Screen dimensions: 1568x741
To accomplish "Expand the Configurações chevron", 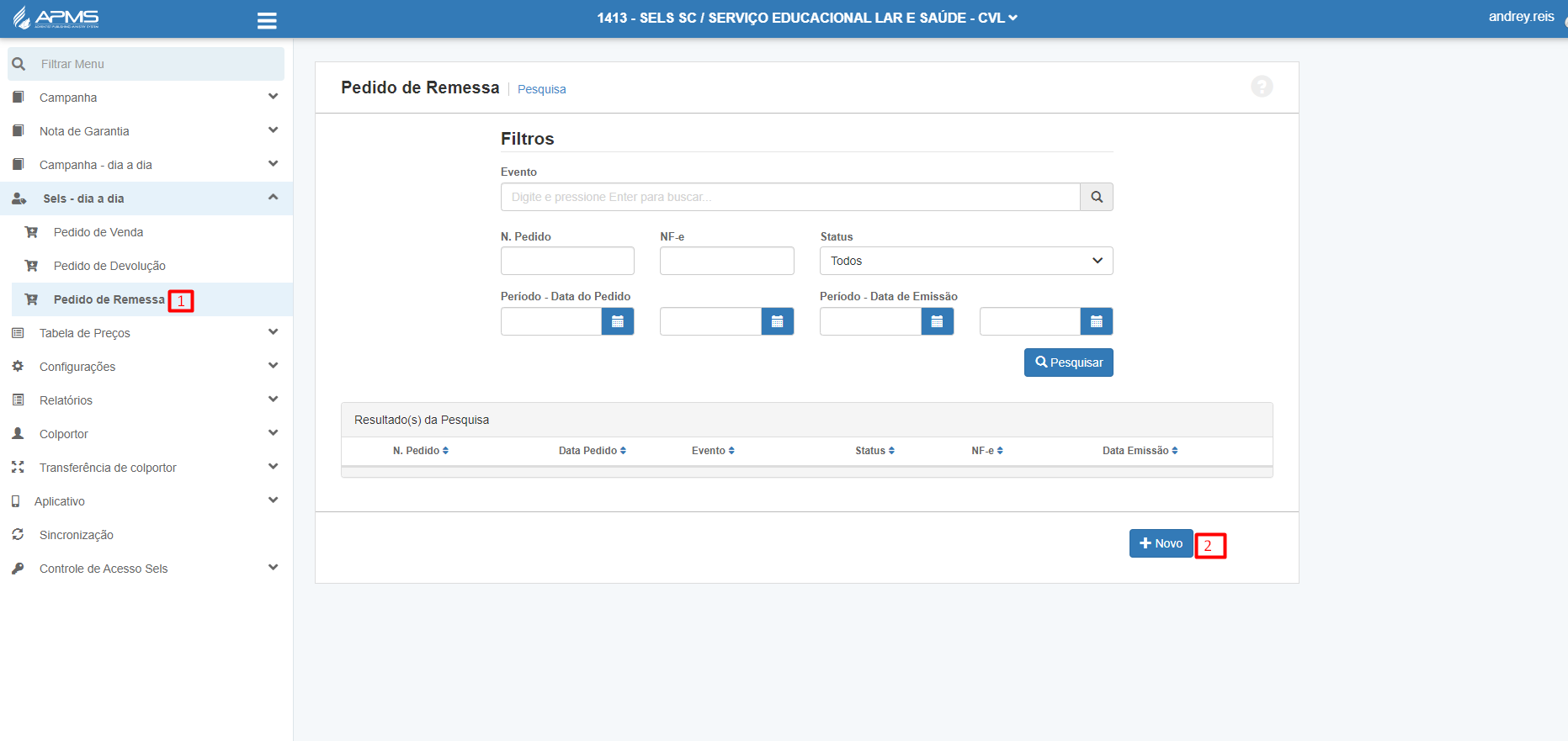I will point(273,366).
